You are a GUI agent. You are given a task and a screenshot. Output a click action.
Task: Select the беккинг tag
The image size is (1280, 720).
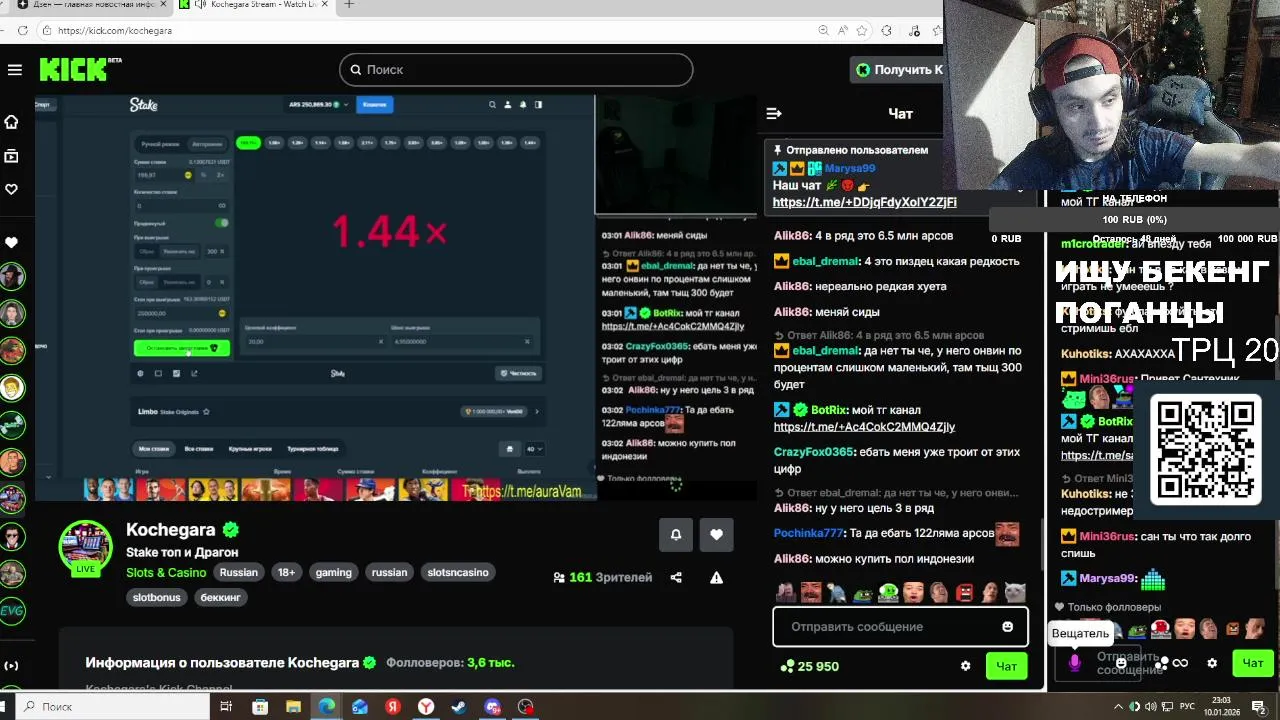(221, 597)
